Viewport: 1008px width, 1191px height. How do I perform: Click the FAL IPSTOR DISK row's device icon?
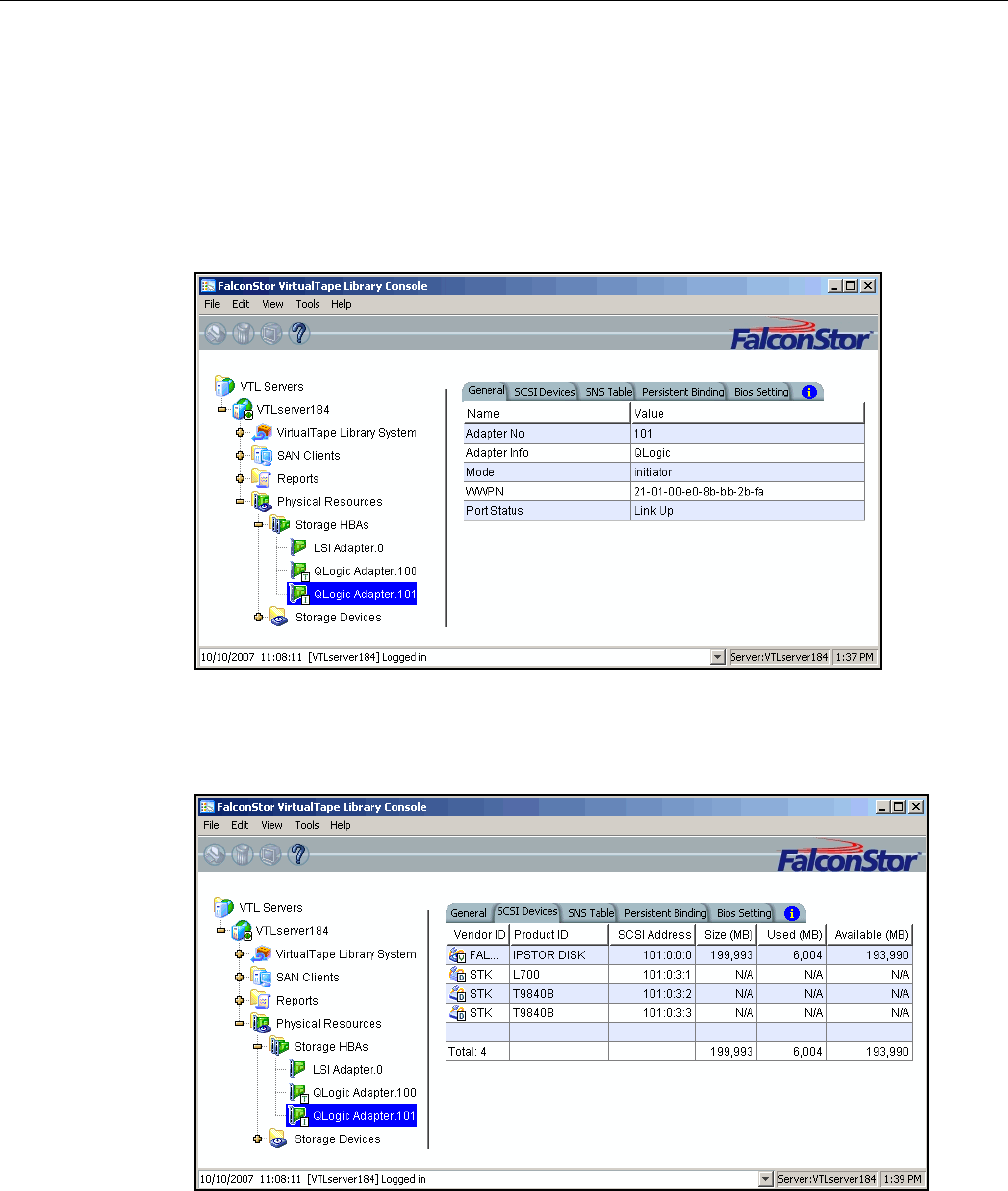457,956
